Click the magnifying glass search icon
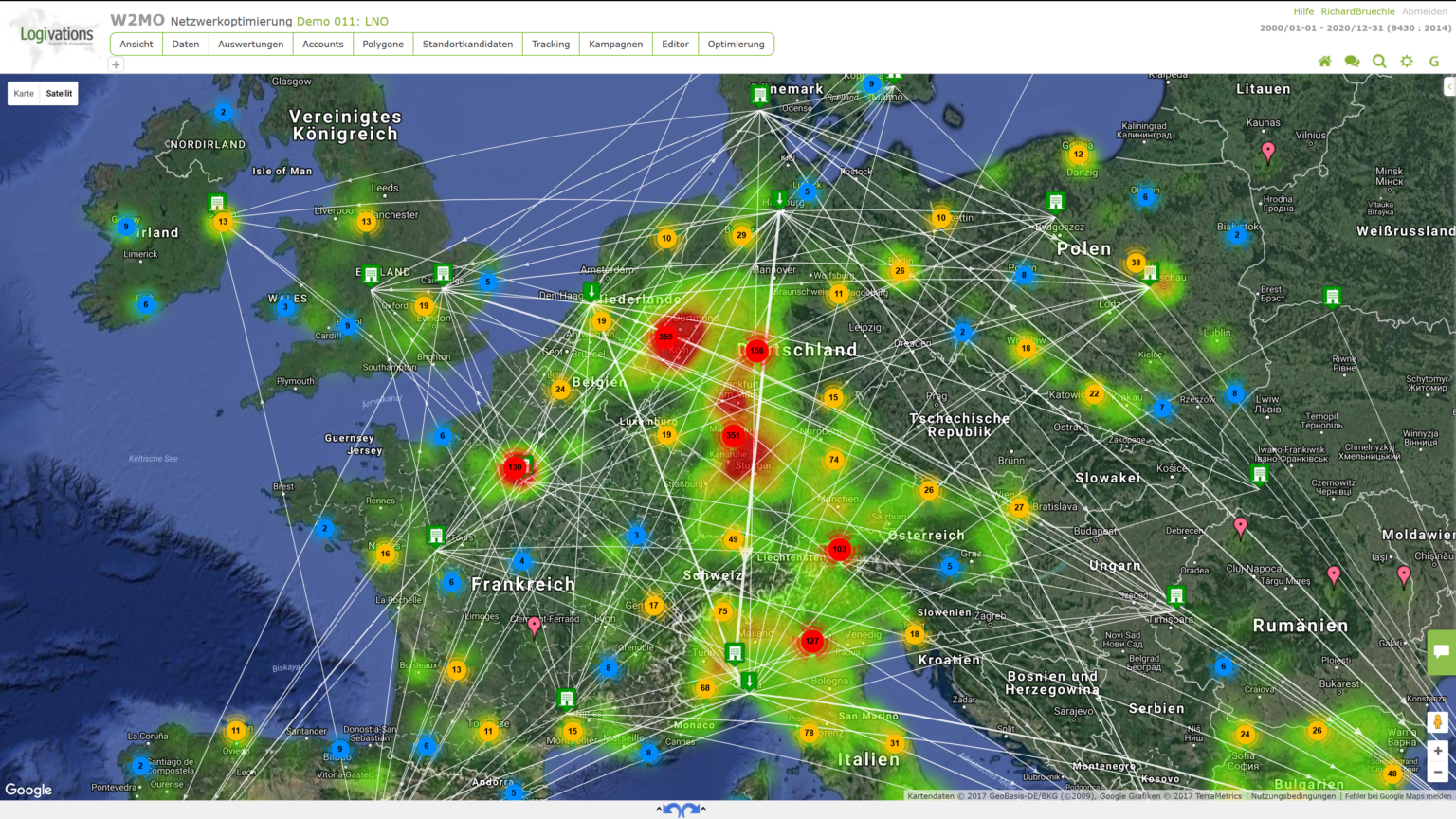This screenshot has width=1456, height=819. coord(1379,62)
